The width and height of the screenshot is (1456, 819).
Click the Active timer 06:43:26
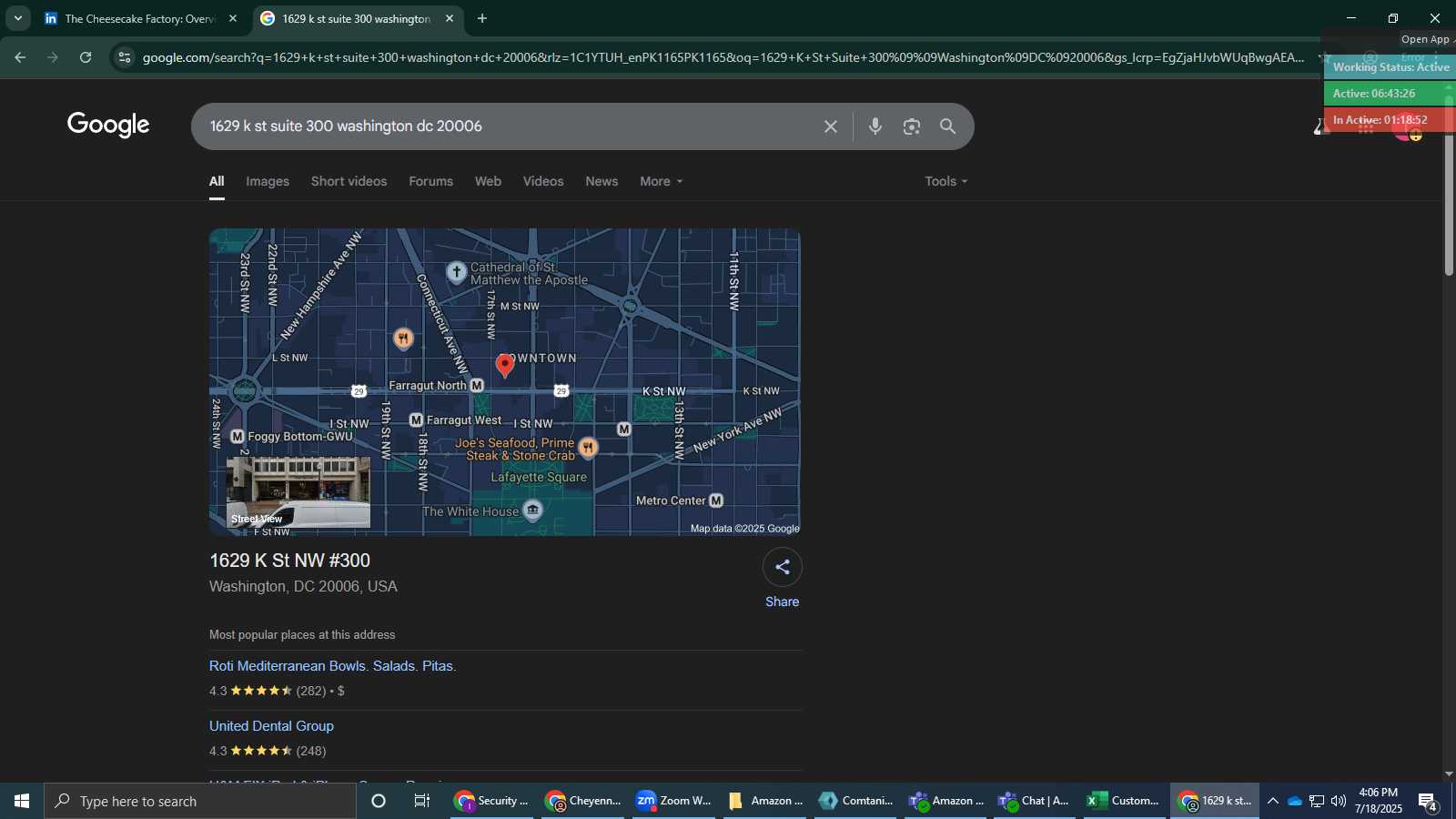1390,94
